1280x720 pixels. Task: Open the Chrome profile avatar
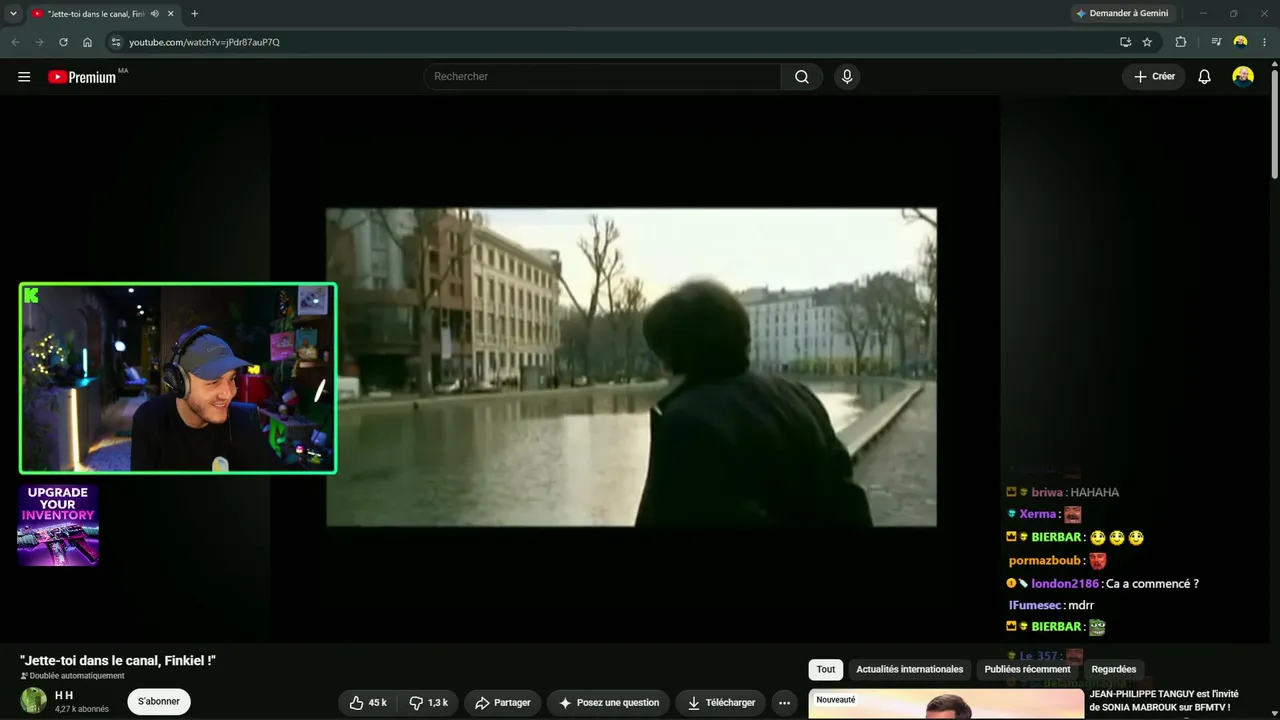(1241, 42)
